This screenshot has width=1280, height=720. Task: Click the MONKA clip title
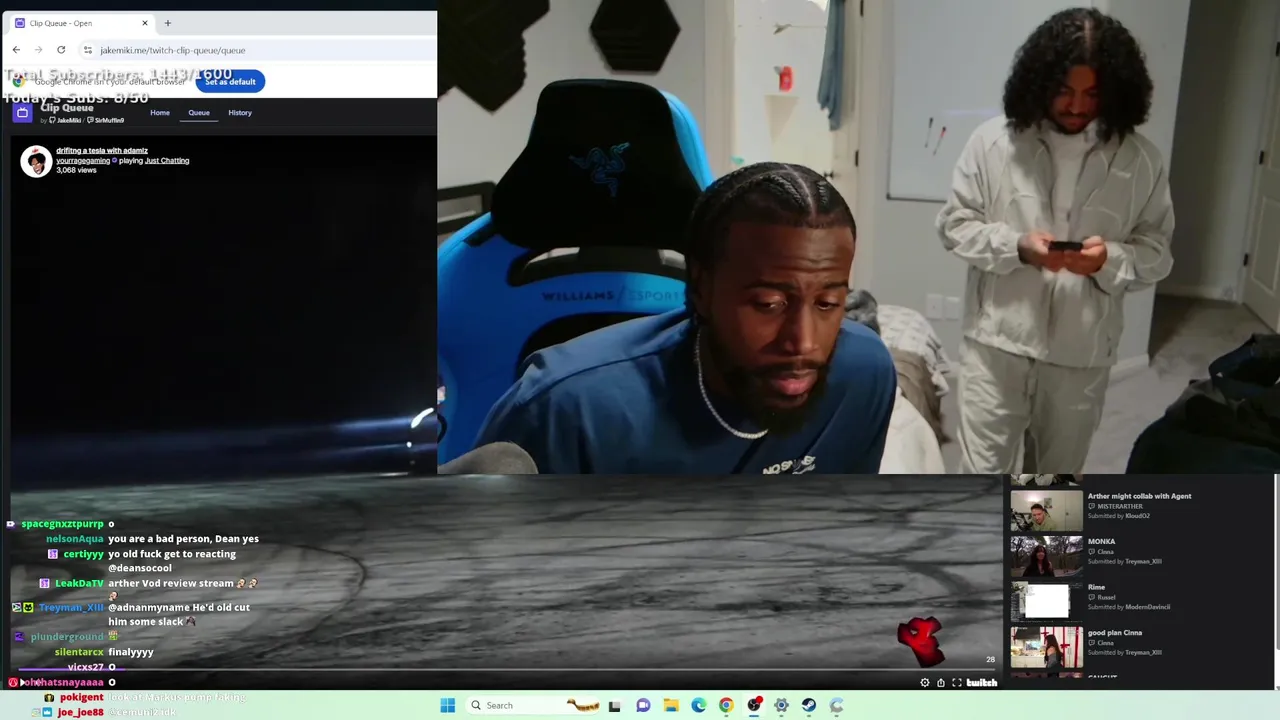pos(1101,542)
